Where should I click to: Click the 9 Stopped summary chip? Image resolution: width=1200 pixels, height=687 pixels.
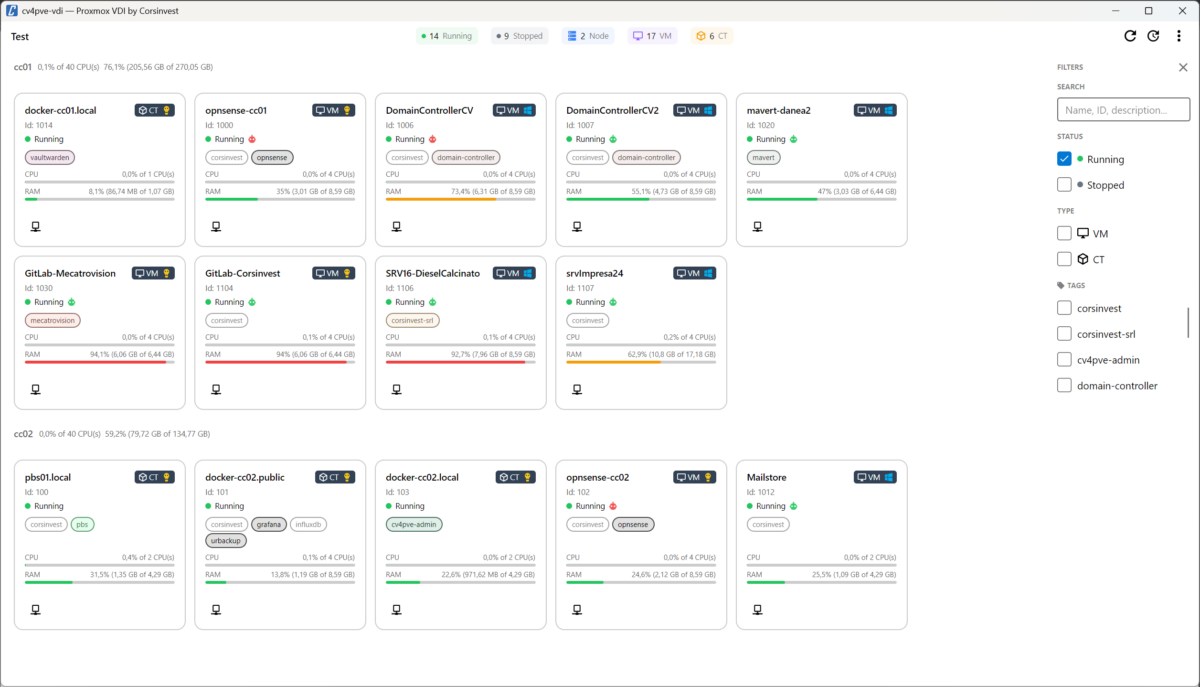click(520, 36)
